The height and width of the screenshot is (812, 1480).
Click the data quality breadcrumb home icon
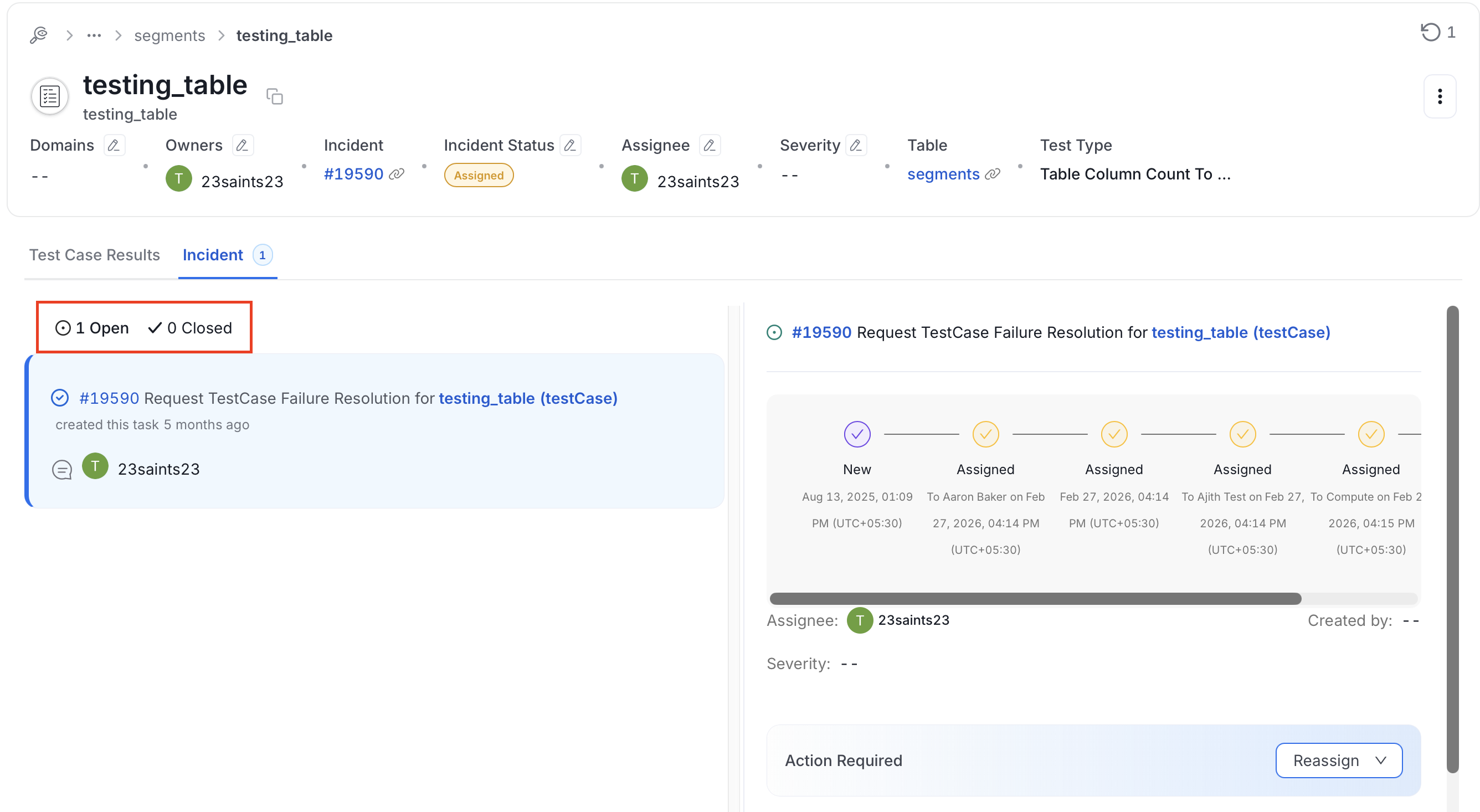(38, 35)
